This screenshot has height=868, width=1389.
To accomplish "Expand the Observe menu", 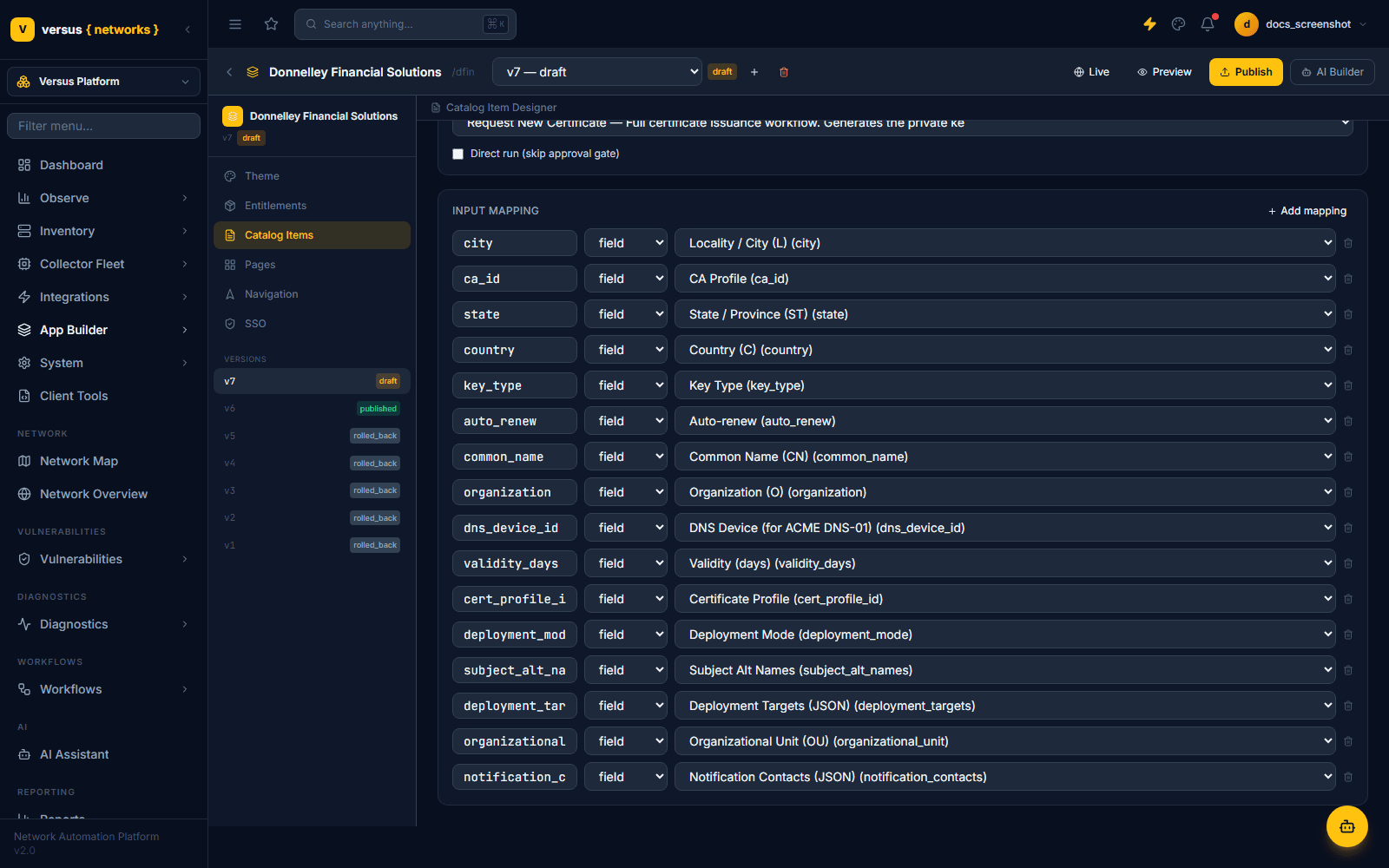I will pos(103,198).
